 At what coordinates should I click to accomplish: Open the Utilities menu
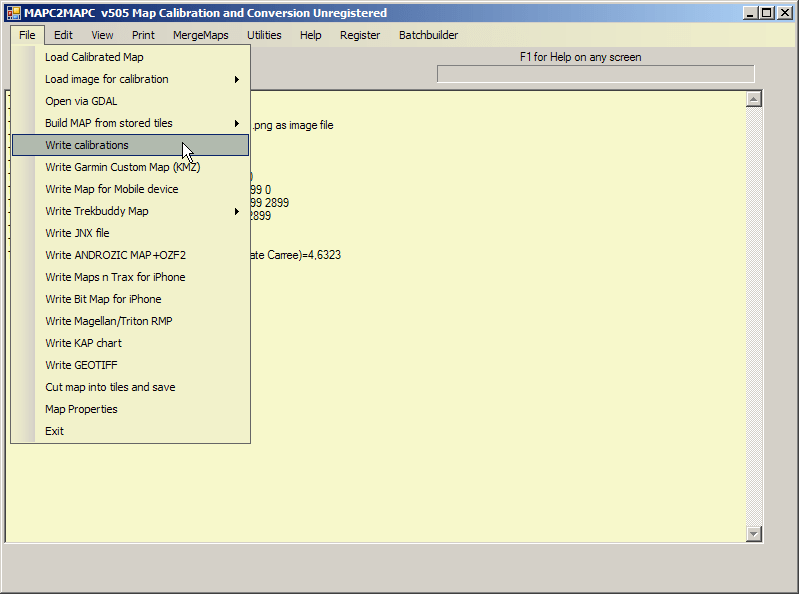coord(264,35)
